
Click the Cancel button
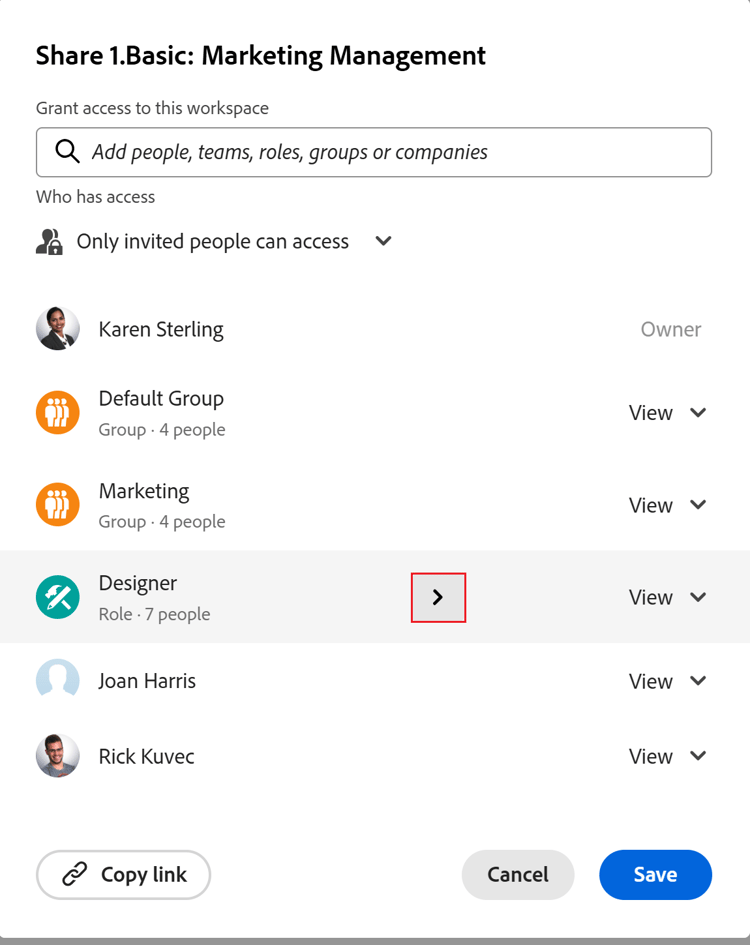[518, 874]
